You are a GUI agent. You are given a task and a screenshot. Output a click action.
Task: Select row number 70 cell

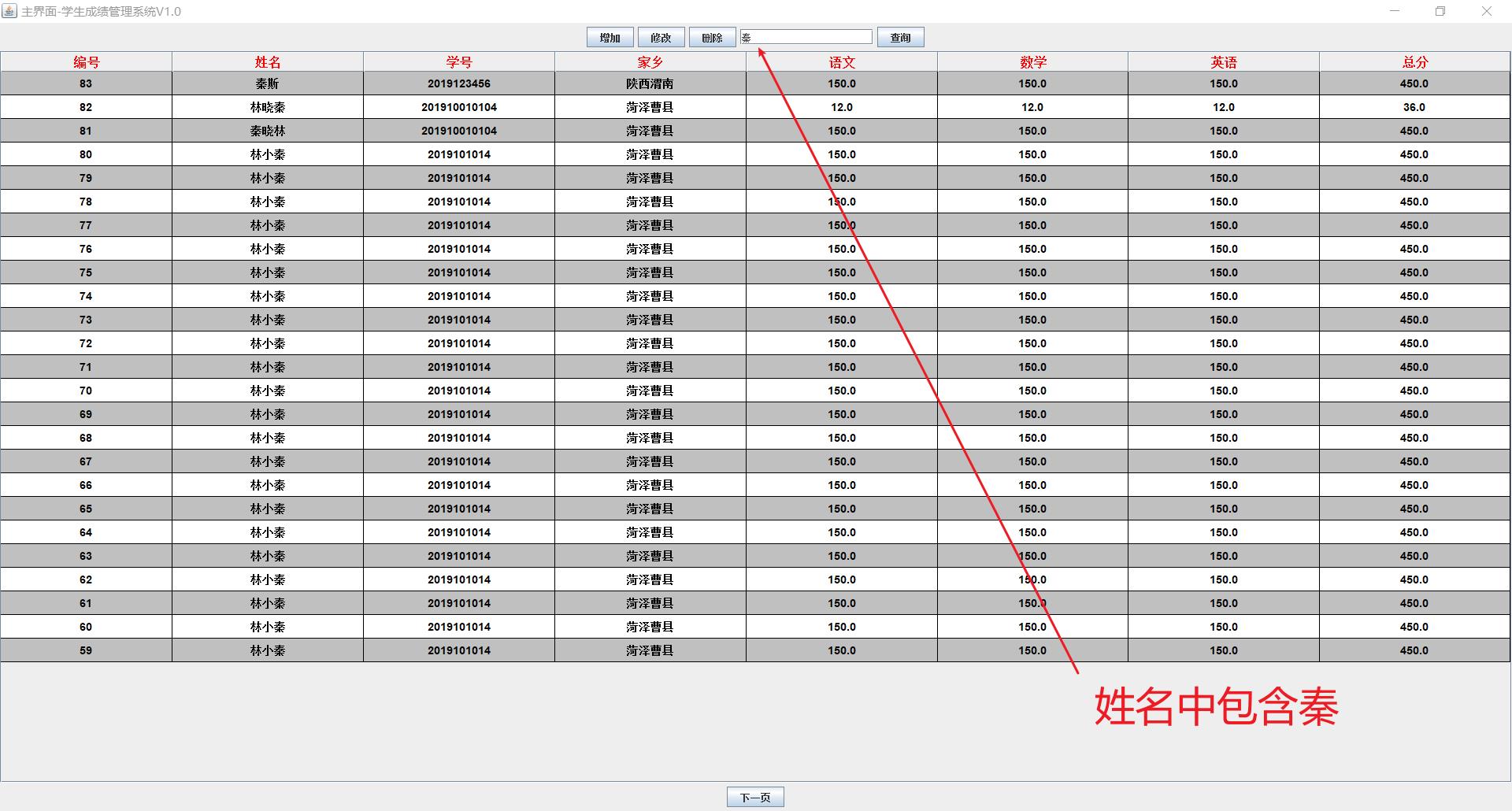(86, 391)
